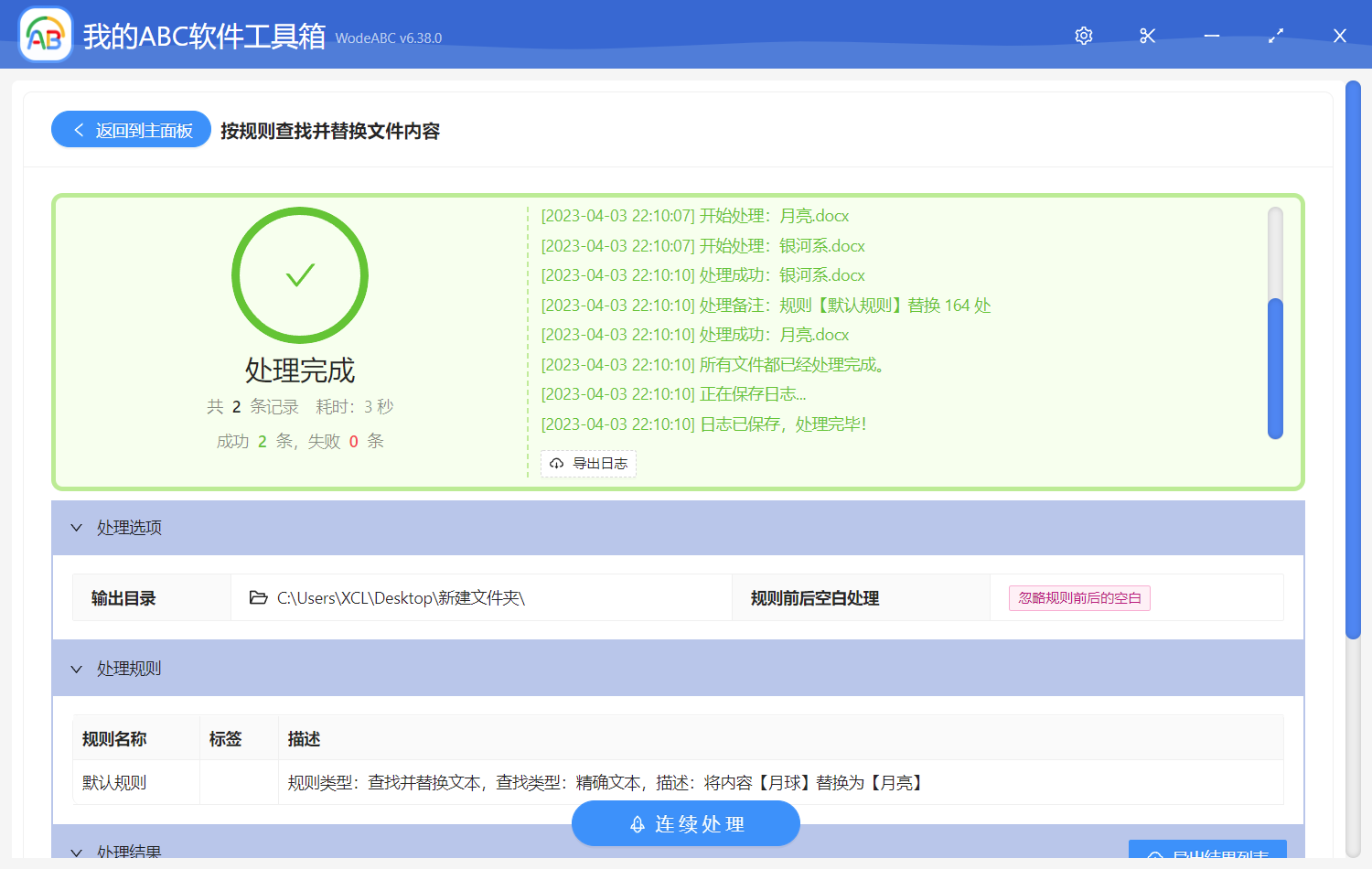Collapse the 处理选项 section chevron
The height and width of the screenshot is (869, 1372).
point(77,528)
